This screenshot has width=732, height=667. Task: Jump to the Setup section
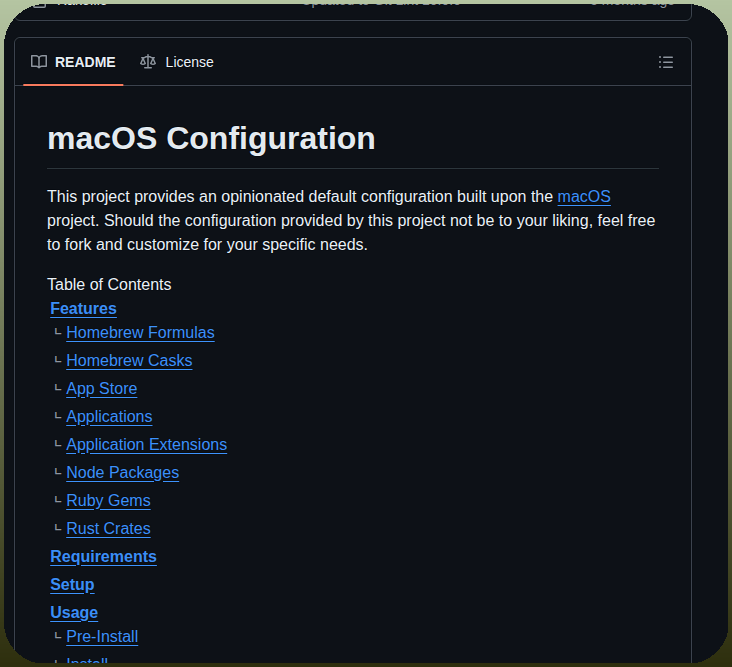click(72, 584)
